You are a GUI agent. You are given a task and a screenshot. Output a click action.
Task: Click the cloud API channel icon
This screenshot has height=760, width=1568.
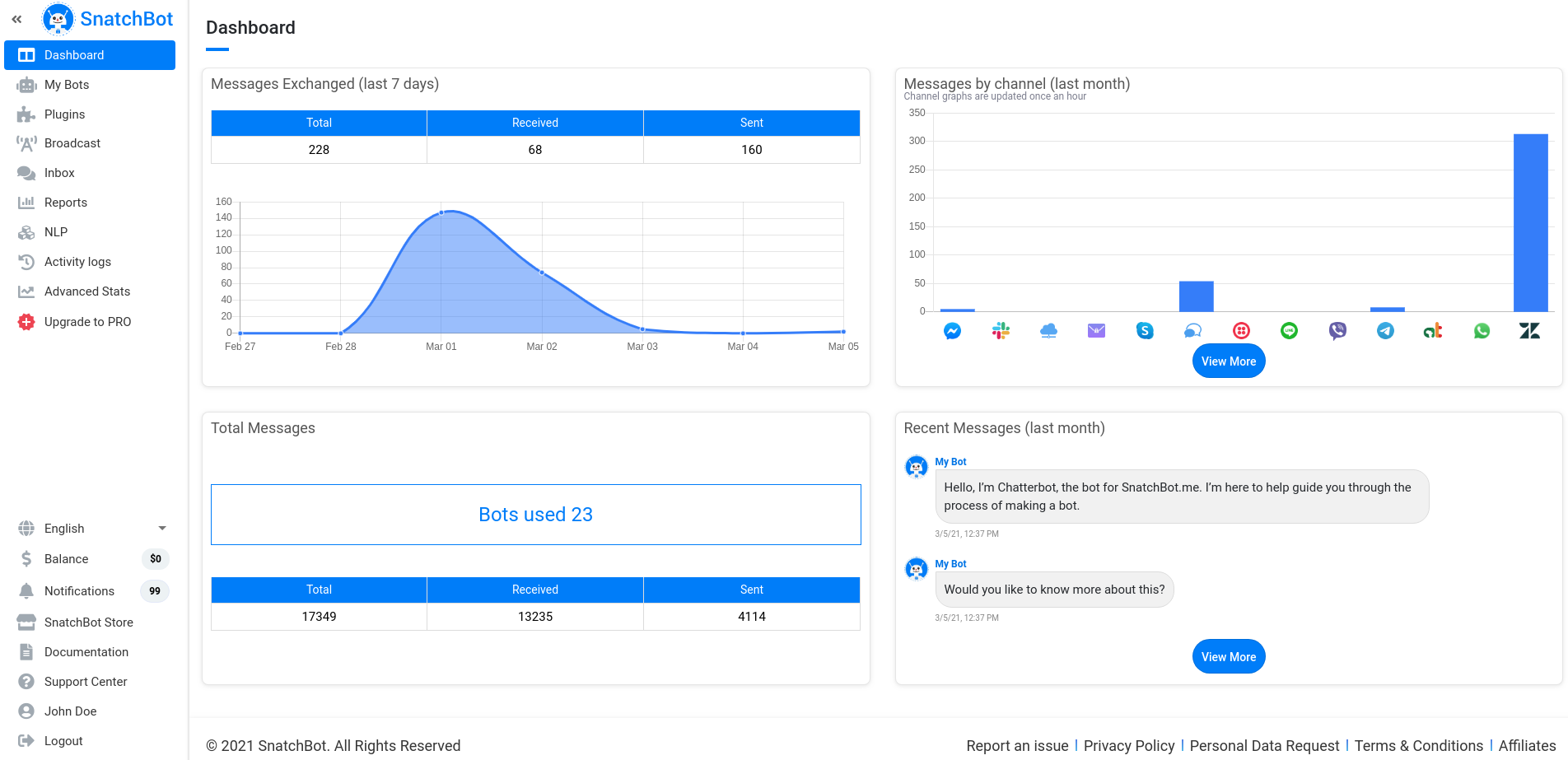(x=1048, y=331)
